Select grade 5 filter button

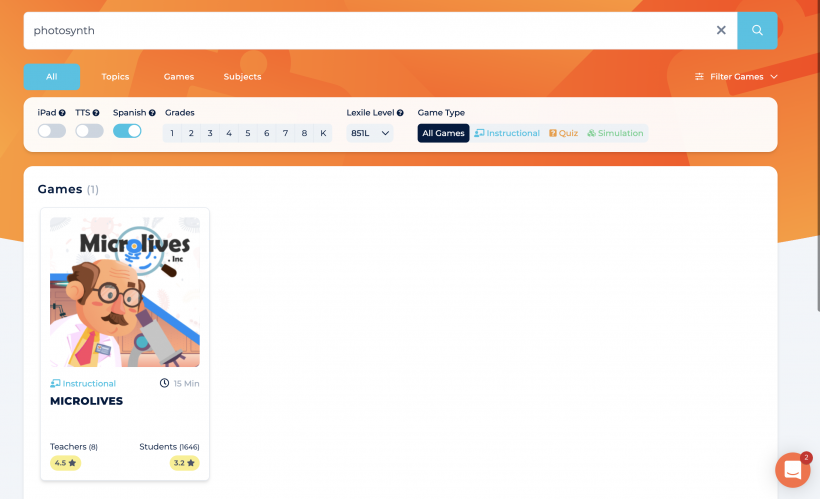click(247, 133)
